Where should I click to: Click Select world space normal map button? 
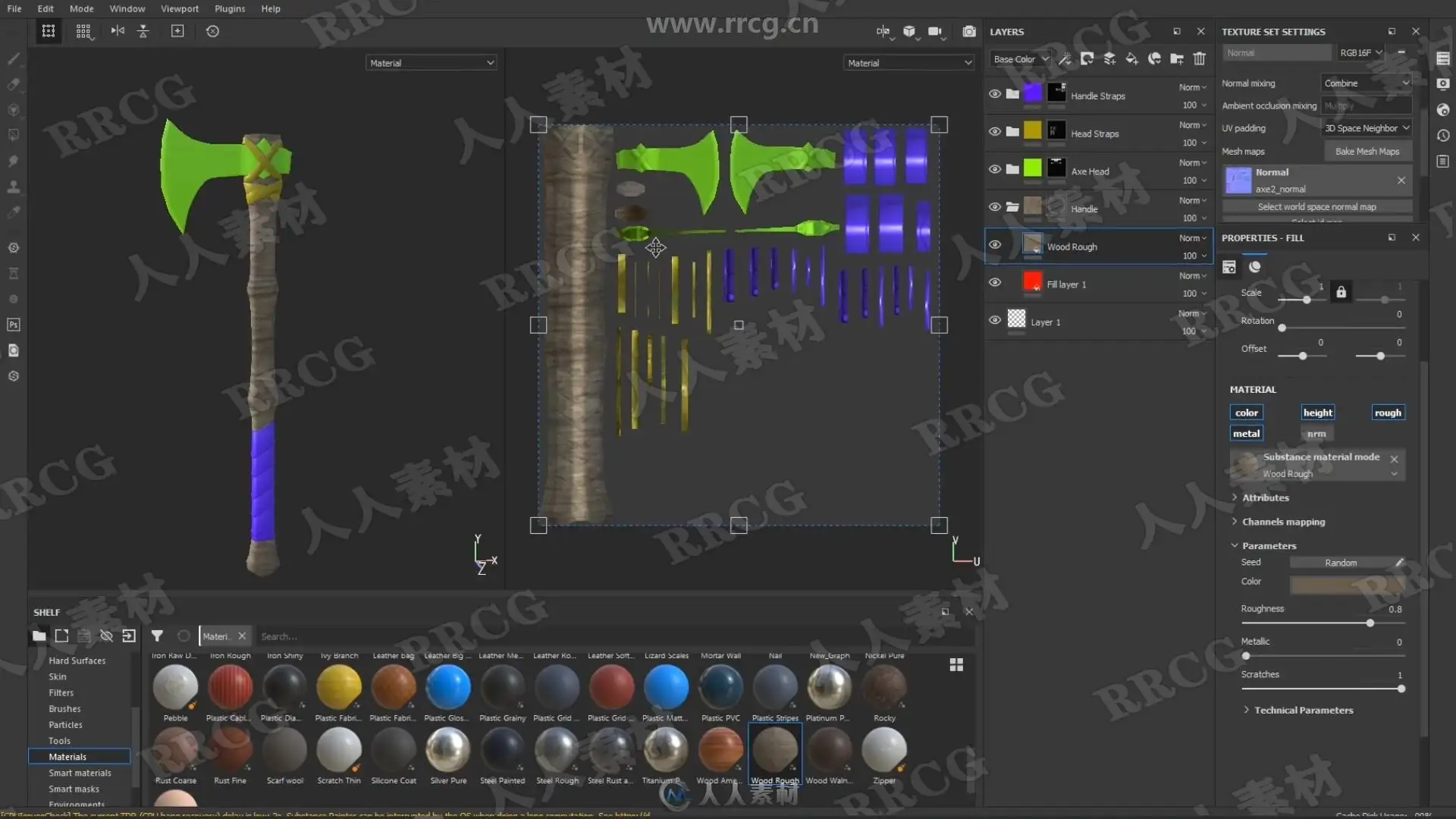(x=1316, y=207)
